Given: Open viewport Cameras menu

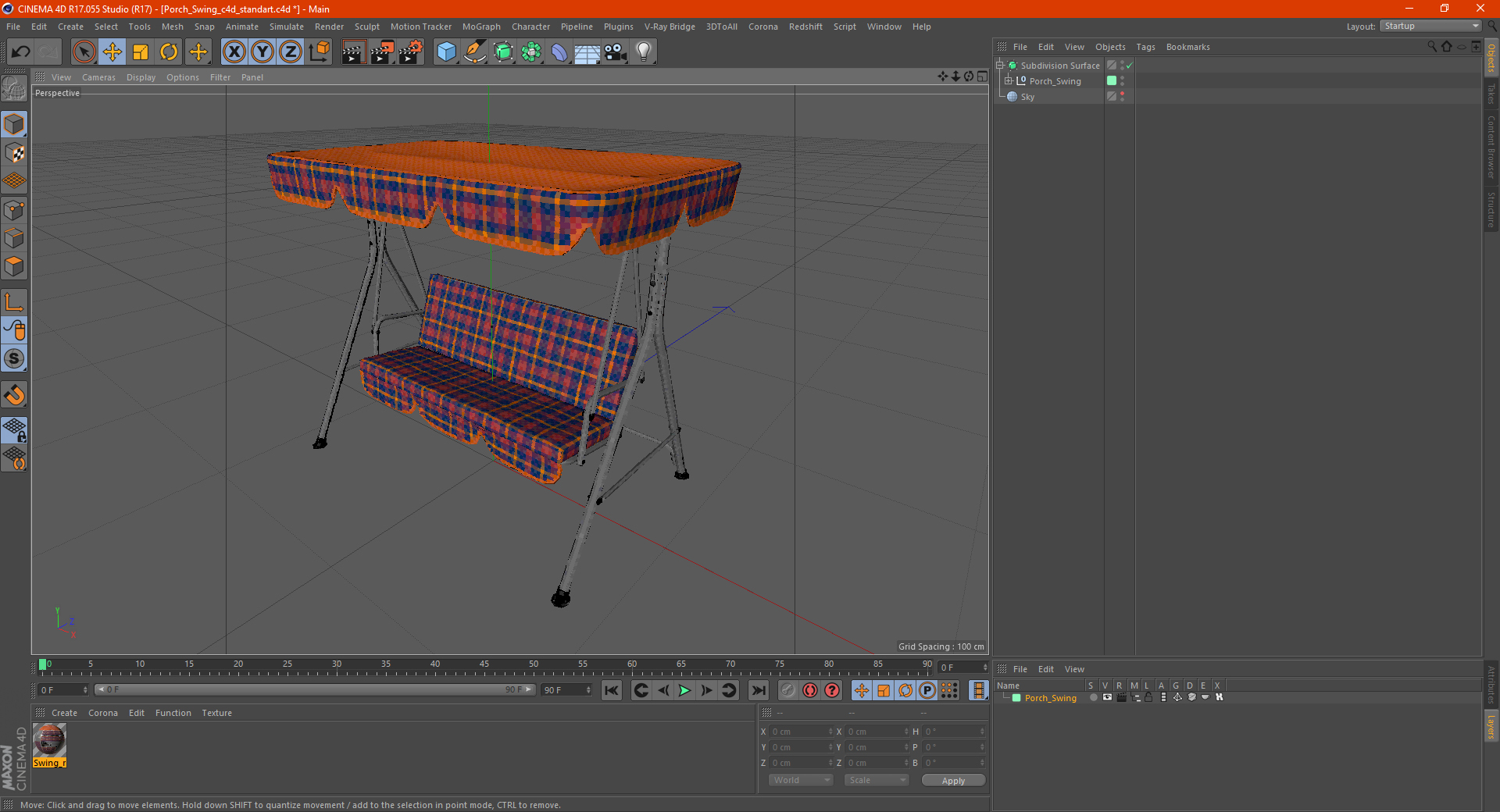Looking at the screenshot, I should coord(98,77).
